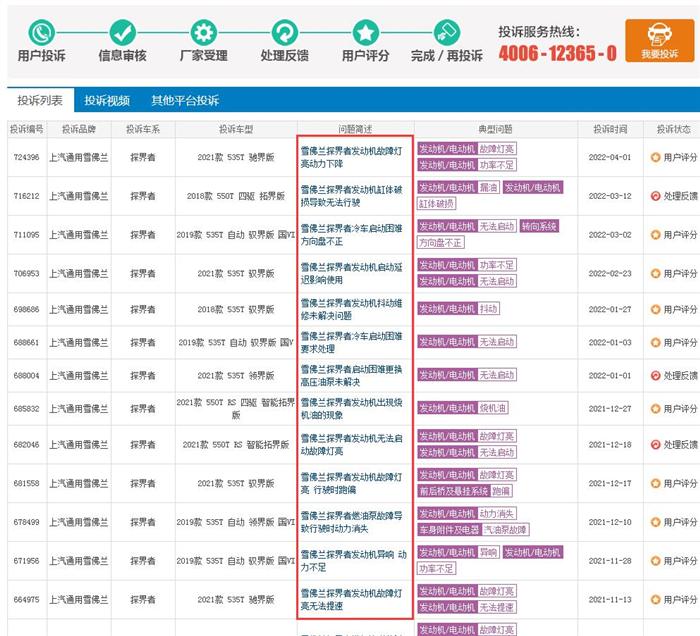Click complaint number 671956
This screenshot has width=700, height=636.
point(26,561)
